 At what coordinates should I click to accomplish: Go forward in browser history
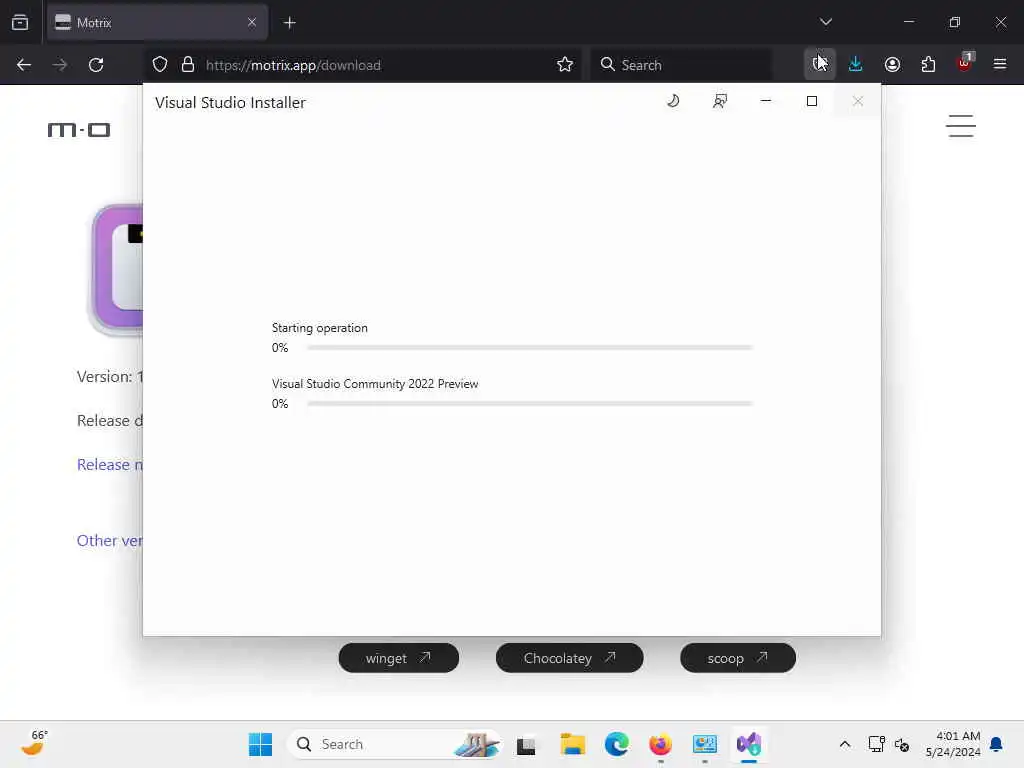point(60,65)
